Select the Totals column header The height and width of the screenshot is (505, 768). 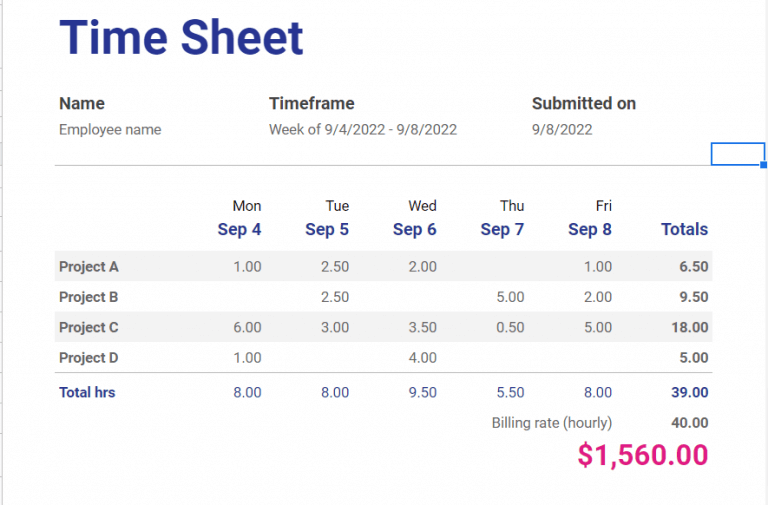(x=684, y=230)
